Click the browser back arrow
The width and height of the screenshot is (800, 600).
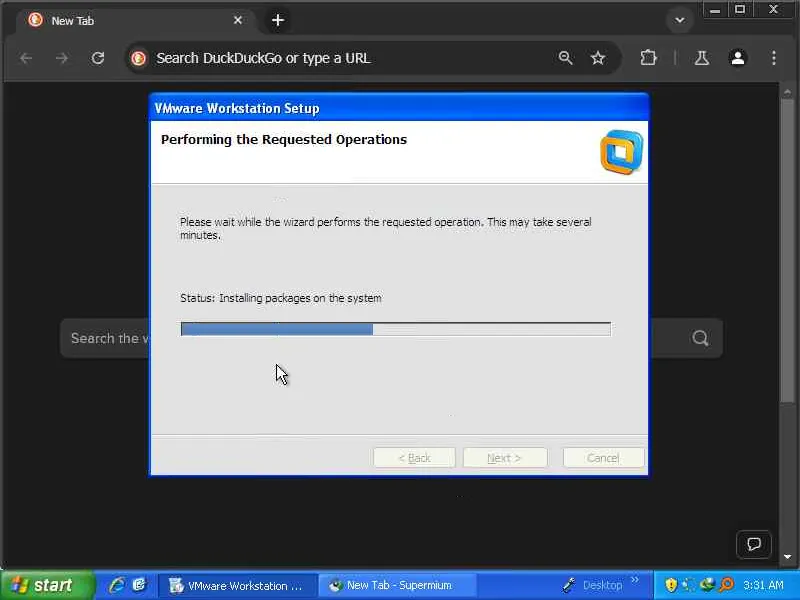[x=27, y=58]
